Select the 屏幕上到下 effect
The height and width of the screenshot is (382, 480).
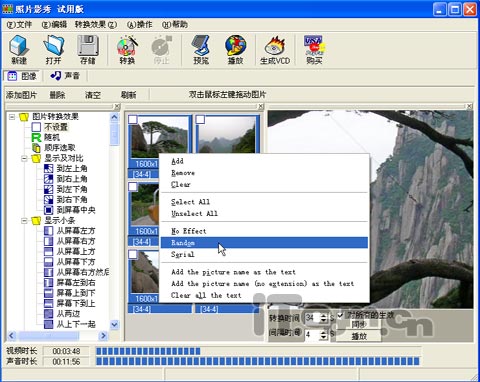tap(49, 293)
